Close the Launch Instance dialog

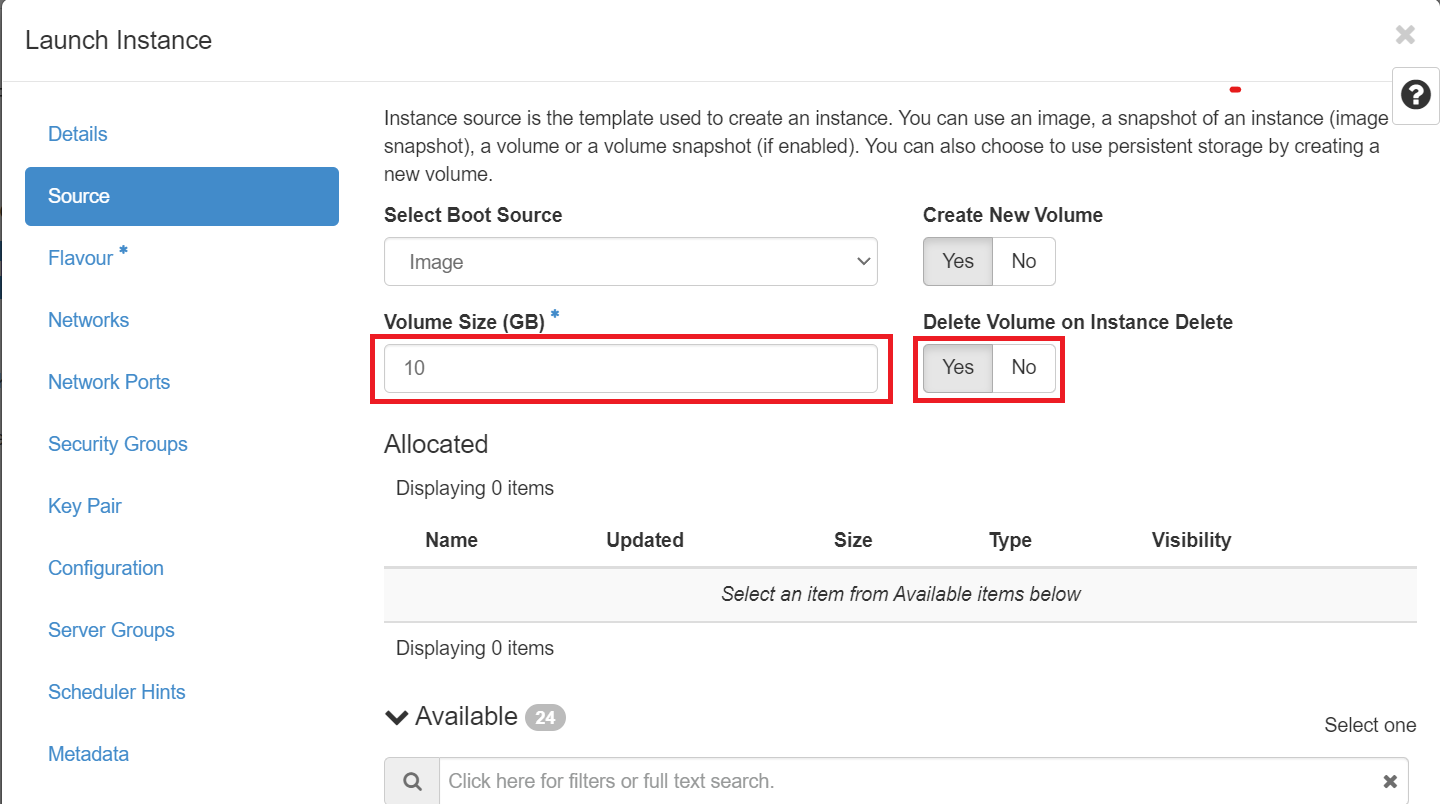pos(1405,35)
